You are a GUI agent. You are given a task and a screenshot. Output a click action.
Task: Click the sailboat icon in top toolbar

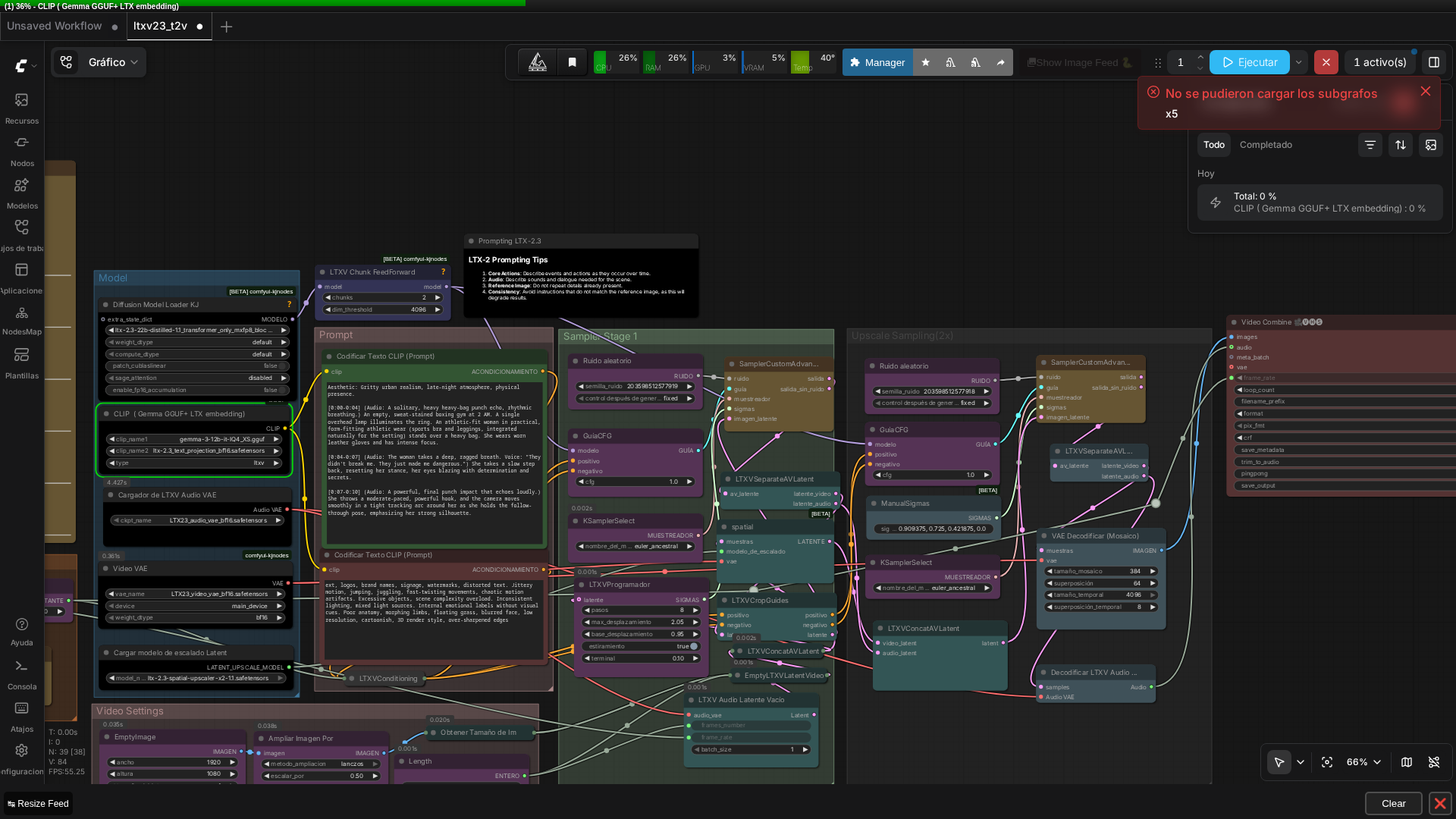coord(538,62)
